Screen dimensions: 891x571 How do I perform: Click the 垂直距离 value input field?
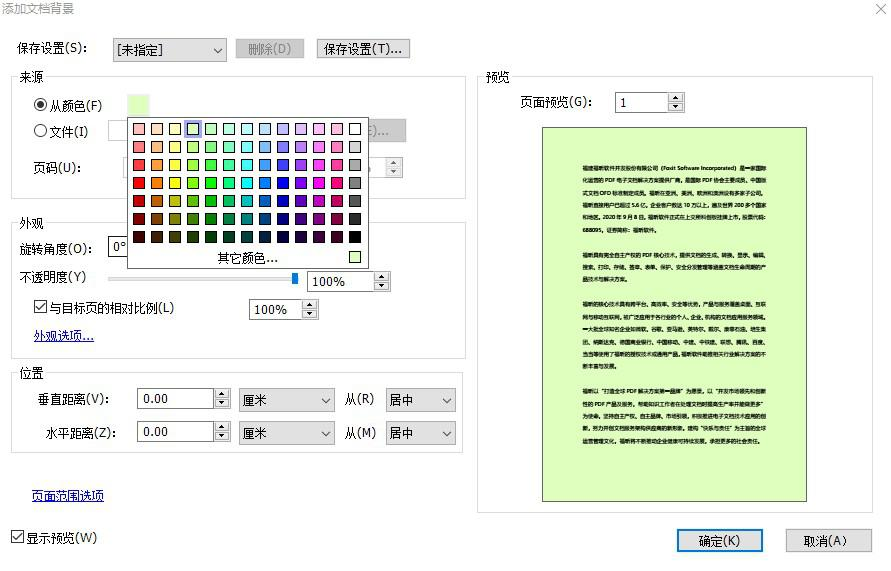(x=175, y=400)
